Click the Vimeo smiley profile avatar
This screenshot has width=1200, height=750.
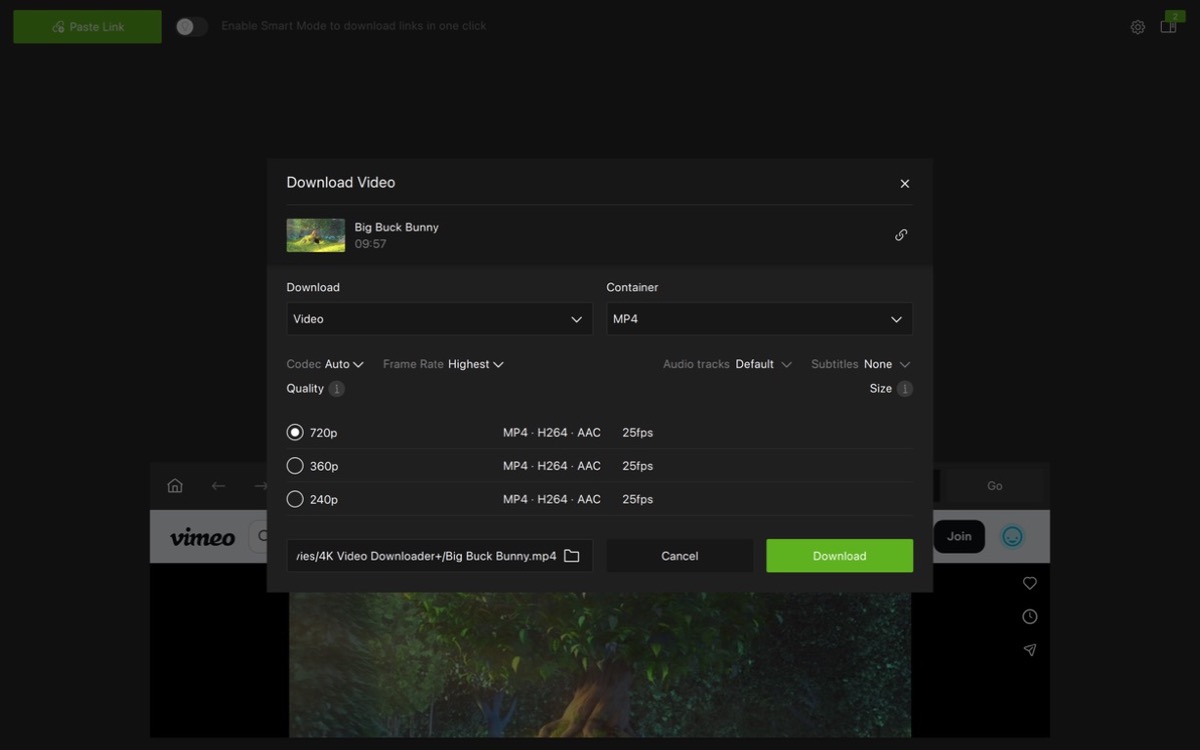(x=1013, y=537)
